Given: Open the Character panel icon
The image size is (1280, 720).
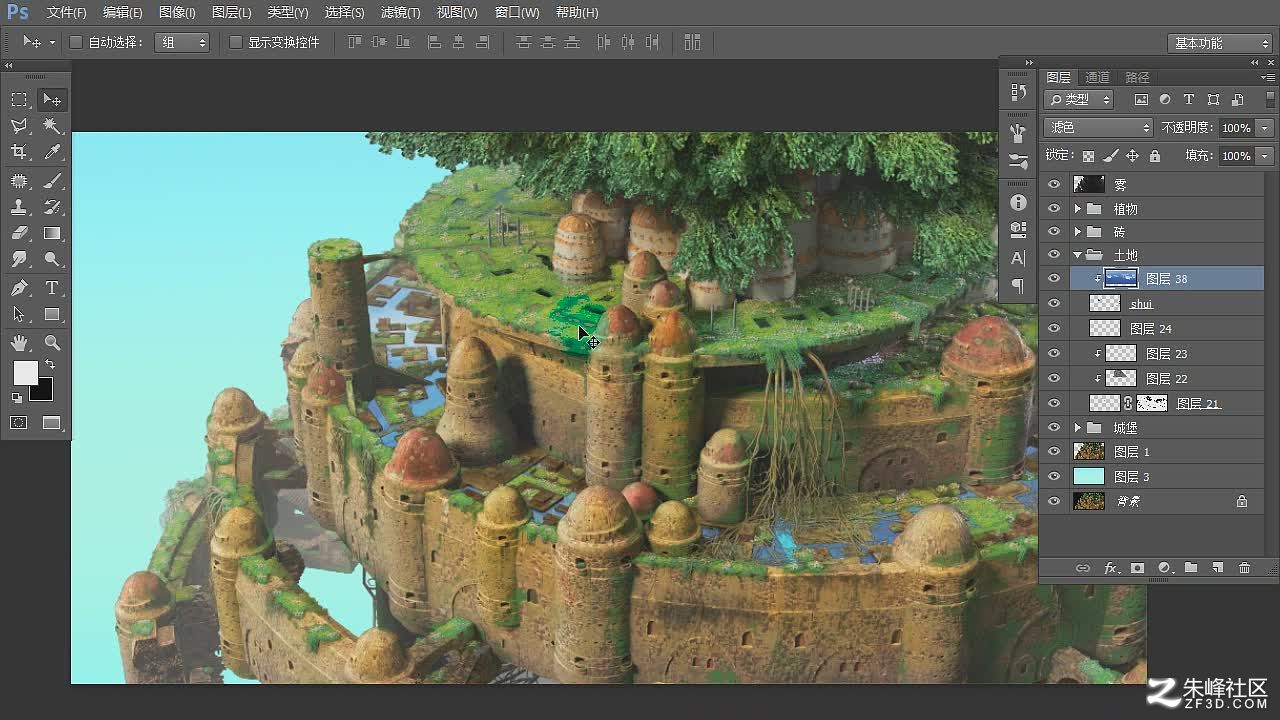Looking at the screenshot, I should (x=1018, y=258).
